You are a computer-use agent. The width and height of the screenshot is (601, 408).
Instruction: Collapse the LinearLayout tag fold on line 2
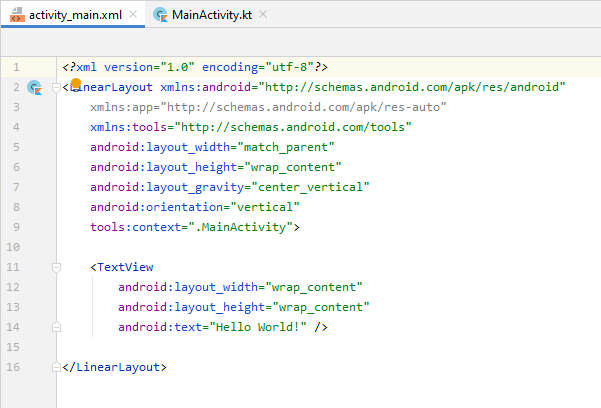click(56, 88)
